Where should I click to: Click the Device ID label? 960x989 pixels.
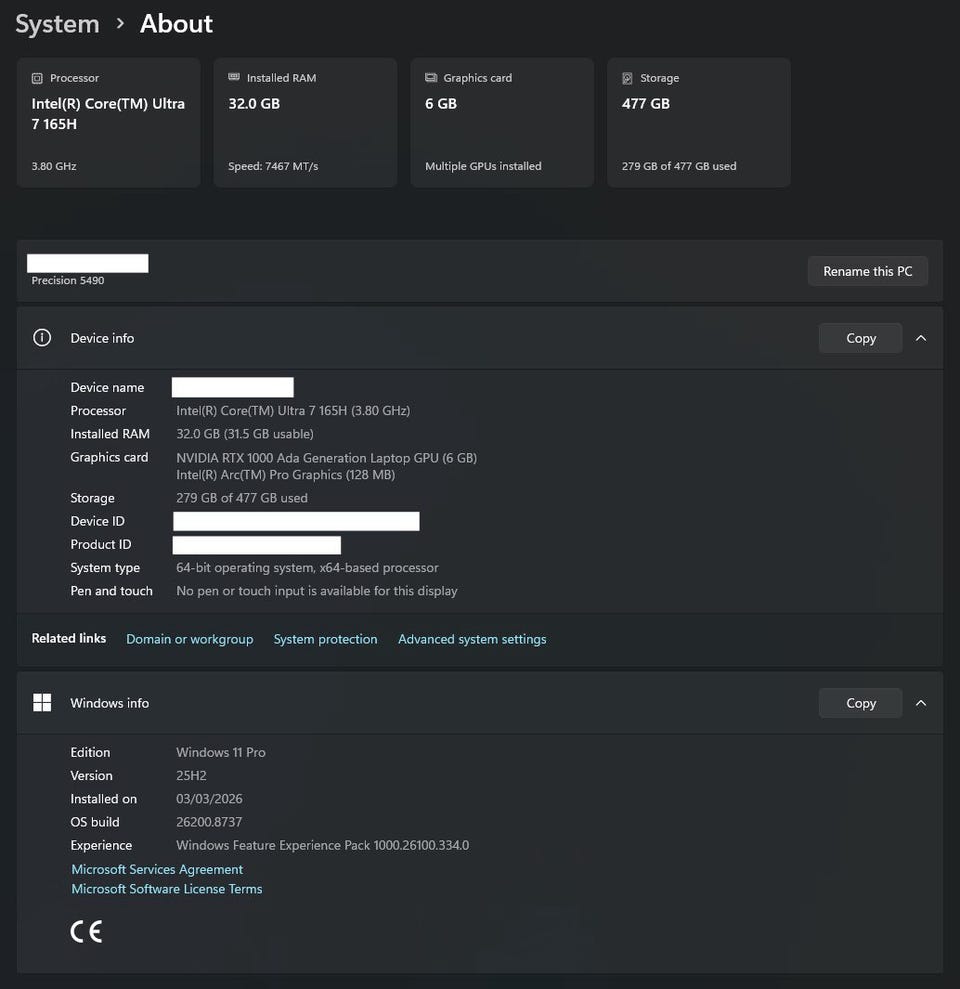[x=98, y=521]
